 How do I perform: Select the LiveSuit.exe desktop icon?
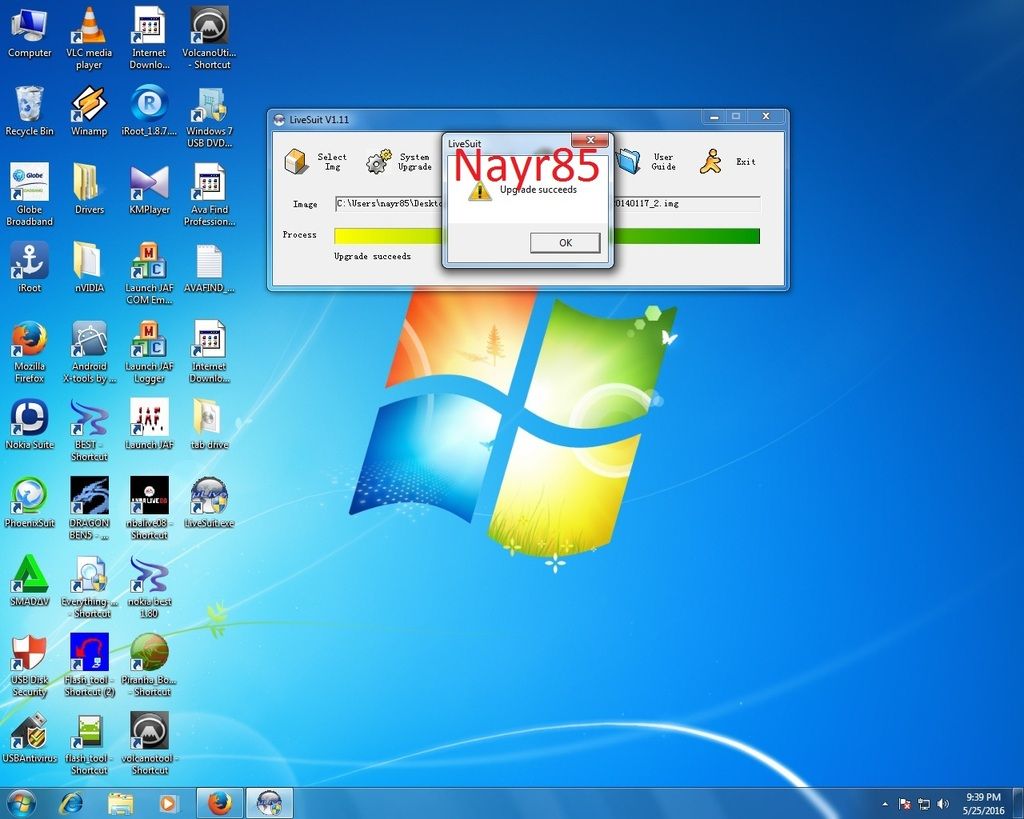208,497
